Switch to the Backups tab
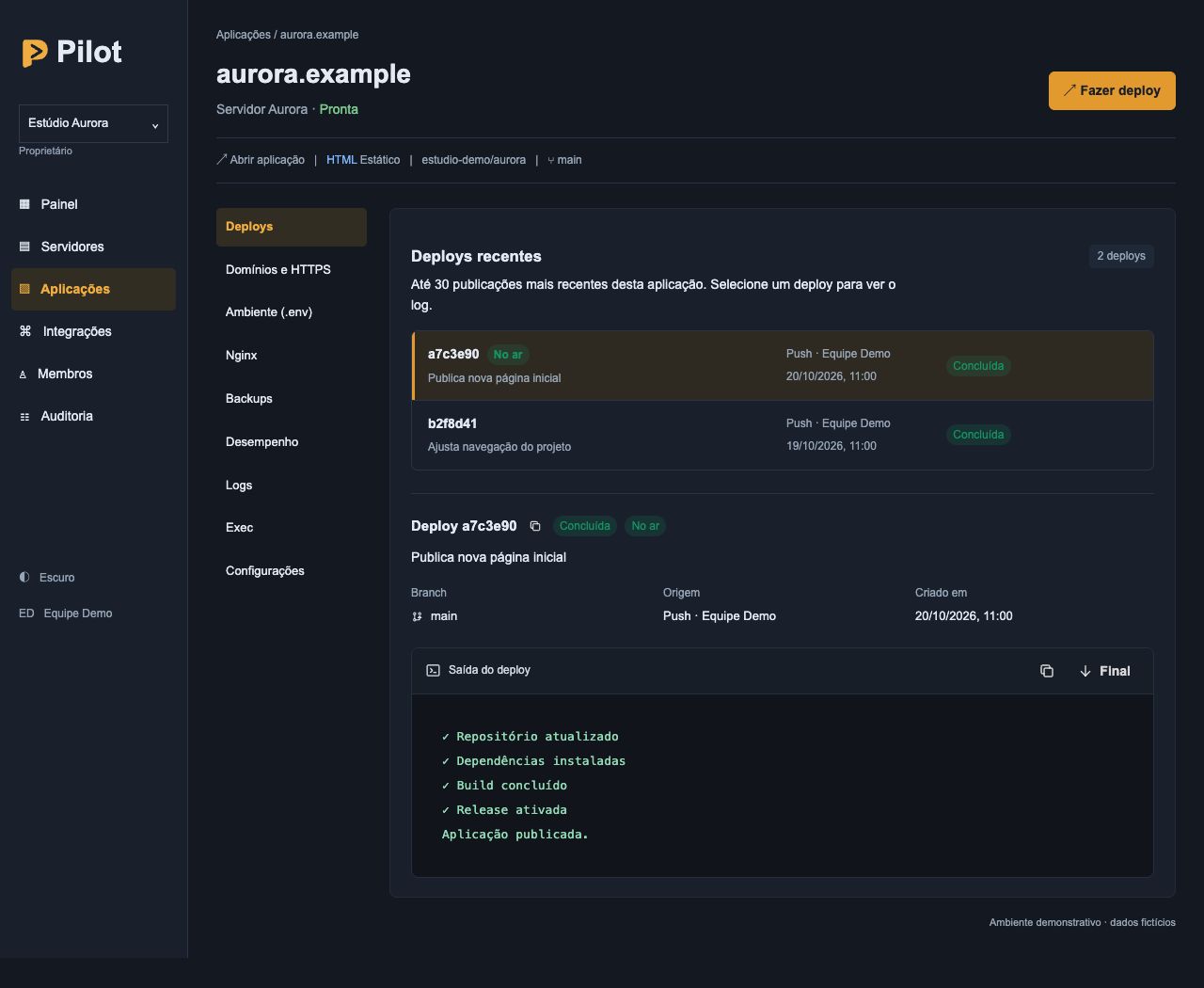1204x988 pixels. (292, 399)
